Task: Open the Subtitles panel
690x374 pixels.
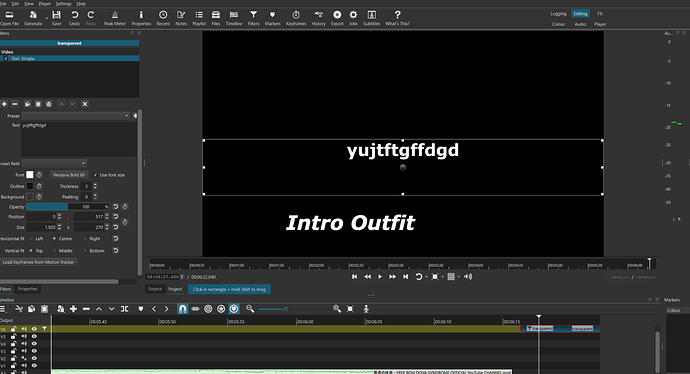Action: (371, 18)
